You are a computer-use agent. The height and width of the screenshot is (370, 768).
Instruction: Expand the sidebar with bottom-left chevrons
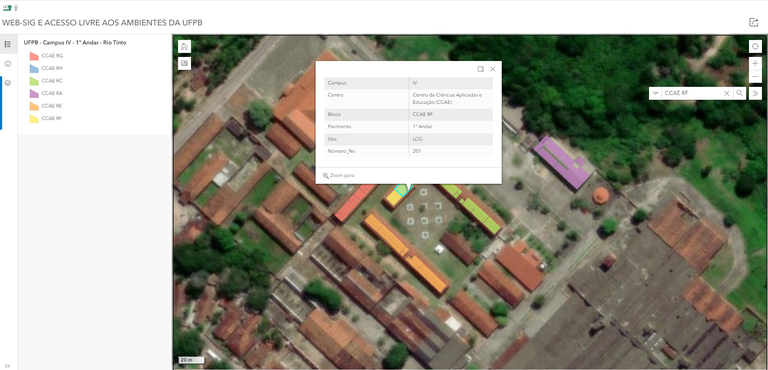point(7,365)
